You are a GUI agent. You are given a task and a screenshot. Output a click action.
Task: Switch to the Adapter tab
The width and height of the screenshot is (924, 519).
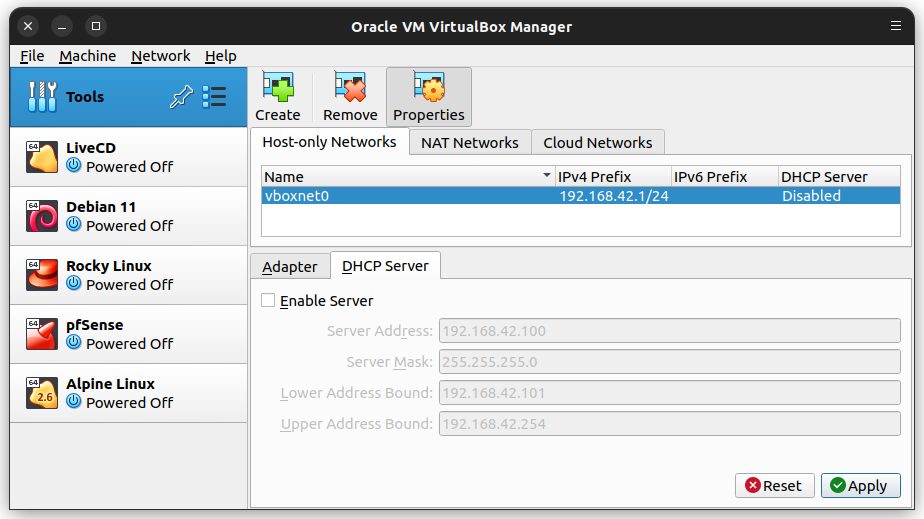click(x=290, y=267)
